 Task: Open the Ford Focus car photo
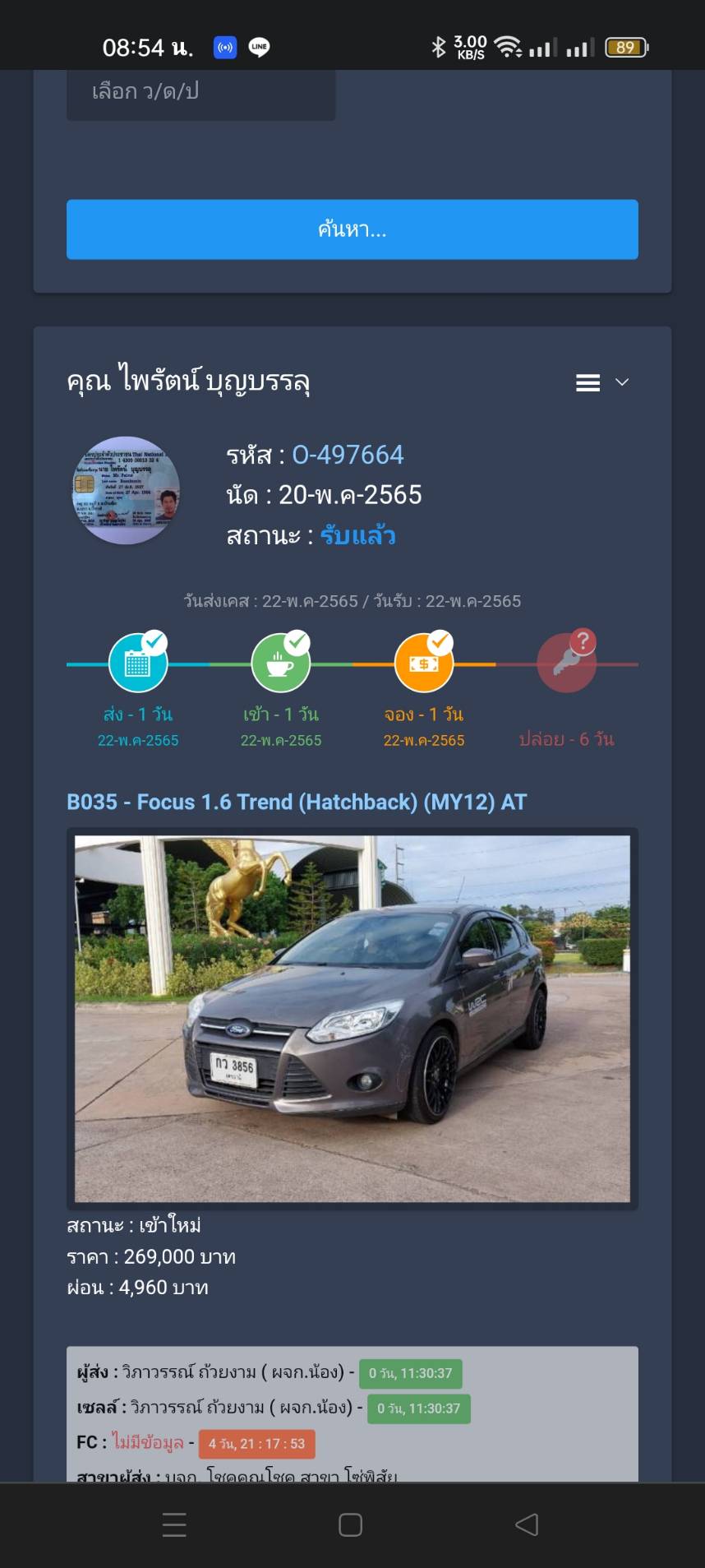352,1019
